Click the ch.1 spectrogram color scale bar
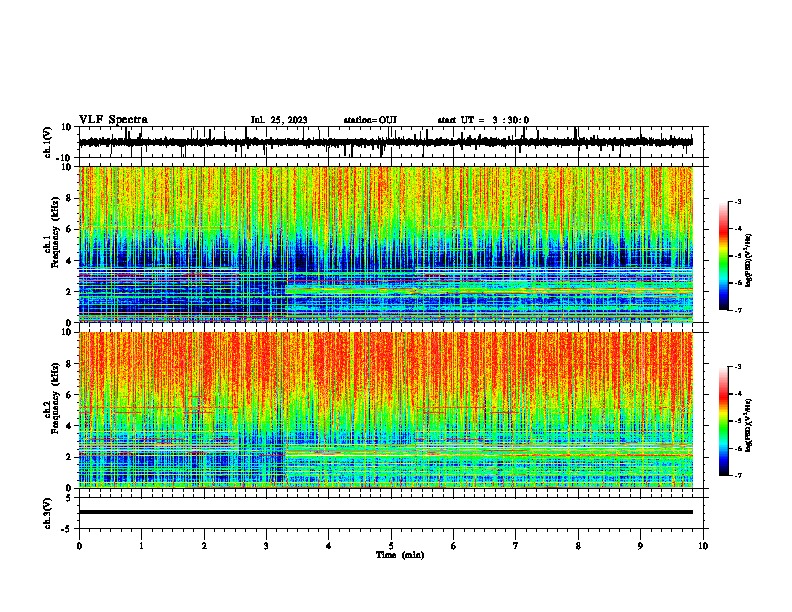This screenshot has width=792, height=612. (x=724, y=256)
